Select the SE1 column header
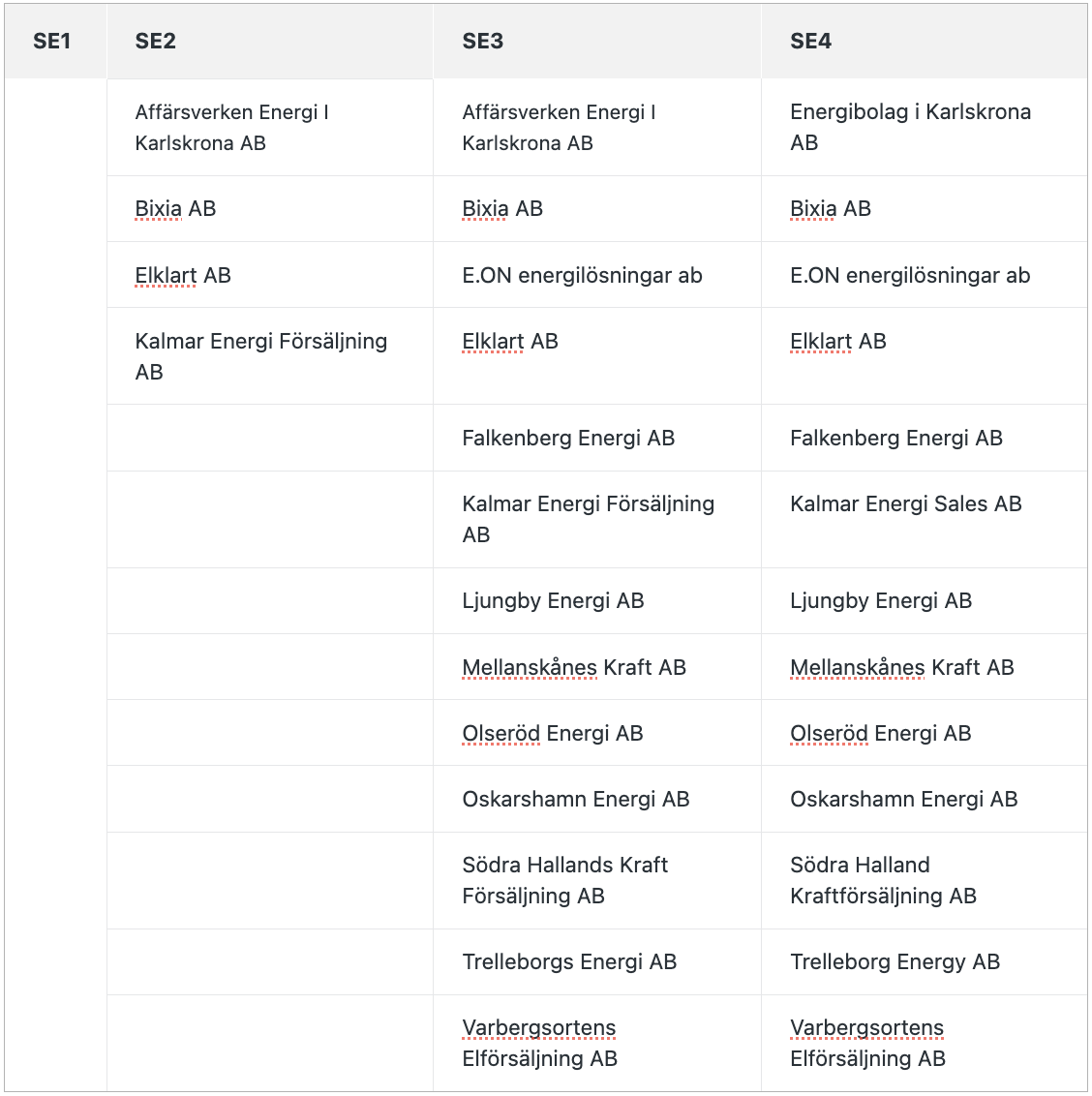This screenshot has width=1092, height=1096. click(55, 42)
